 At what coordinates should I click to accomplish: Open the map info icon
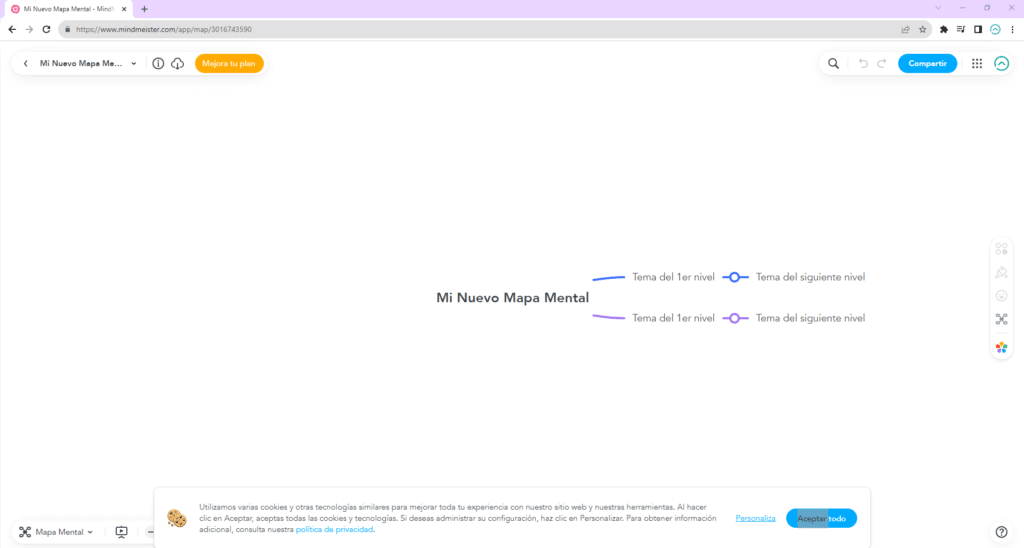[158, 64]
